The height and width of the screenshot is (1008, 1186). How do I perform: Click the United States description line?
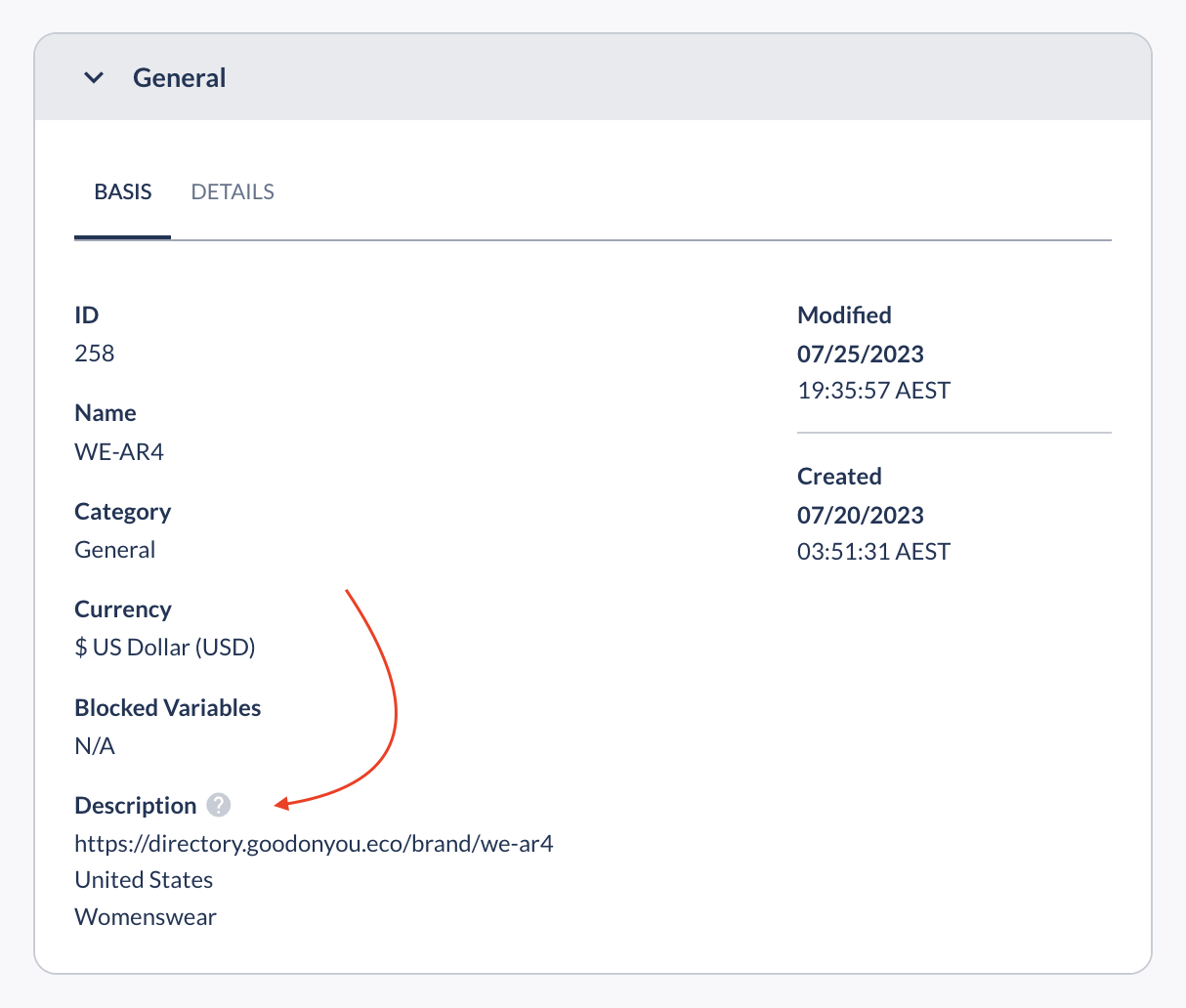[x=144, y=880]
